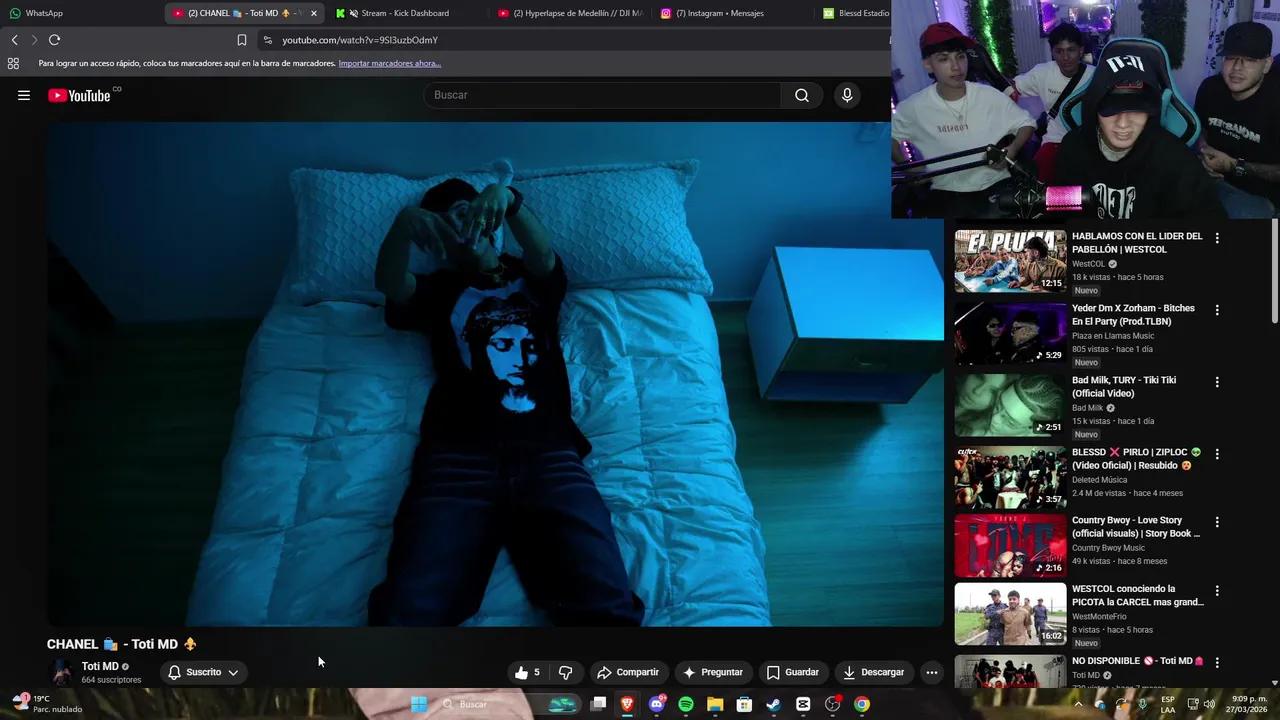1280x720 pixels.
Task: Click 'Plaza en Llamas Music' channel text
Action: [x=1113, y=336]
